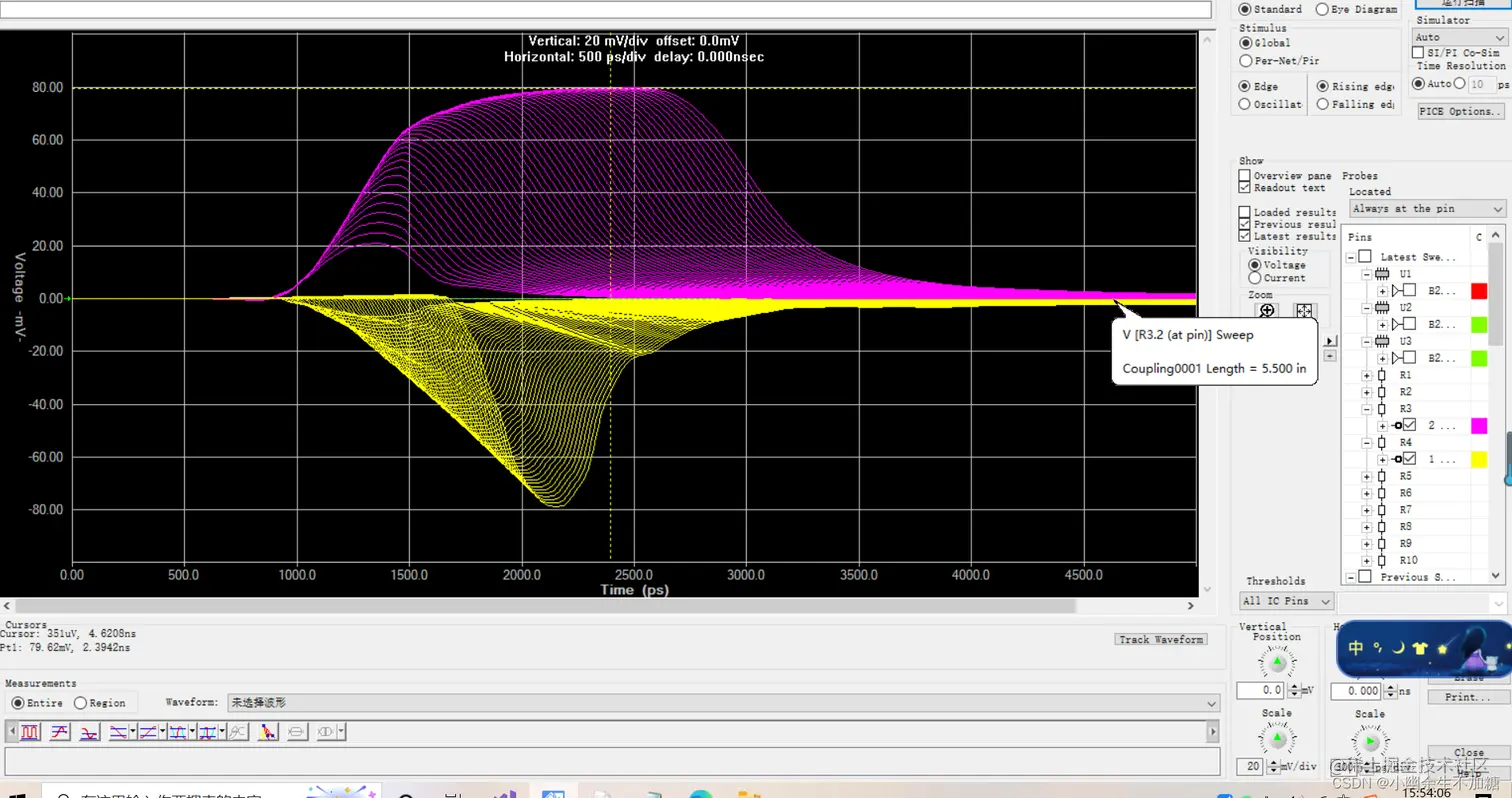Viewport: 1512px width, 798px height.
Task: Uncheck the R4 pin 1 probe checkbox
Action: pyautogui.click(x=1409, y=459)
